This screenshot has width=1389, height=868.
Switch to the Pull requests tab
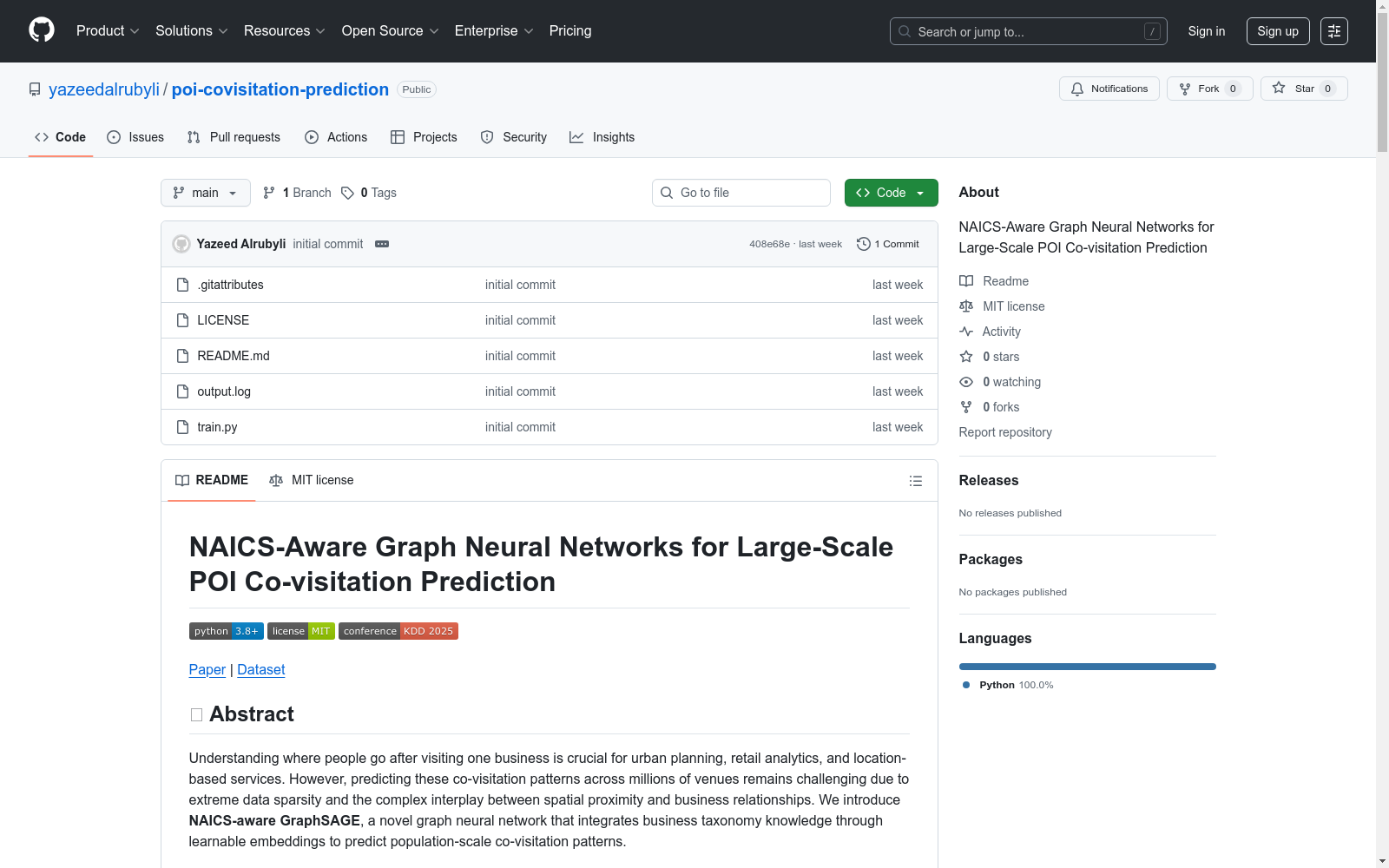click(x=234, y=137)
